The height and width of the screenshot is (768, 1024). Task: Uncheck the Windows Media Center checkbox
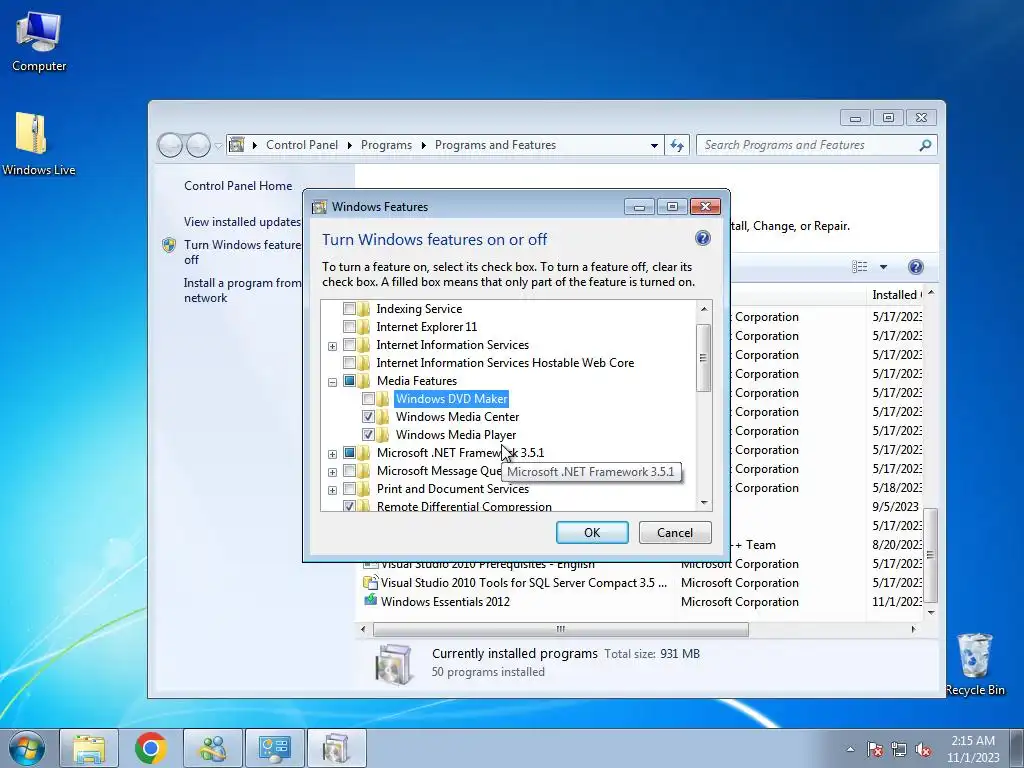tap(368, 417)
